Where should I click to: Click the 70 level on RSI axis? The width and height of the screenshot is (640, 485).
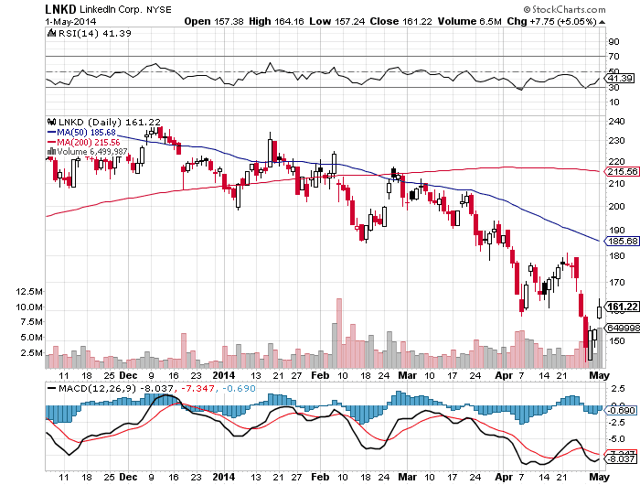614,56
